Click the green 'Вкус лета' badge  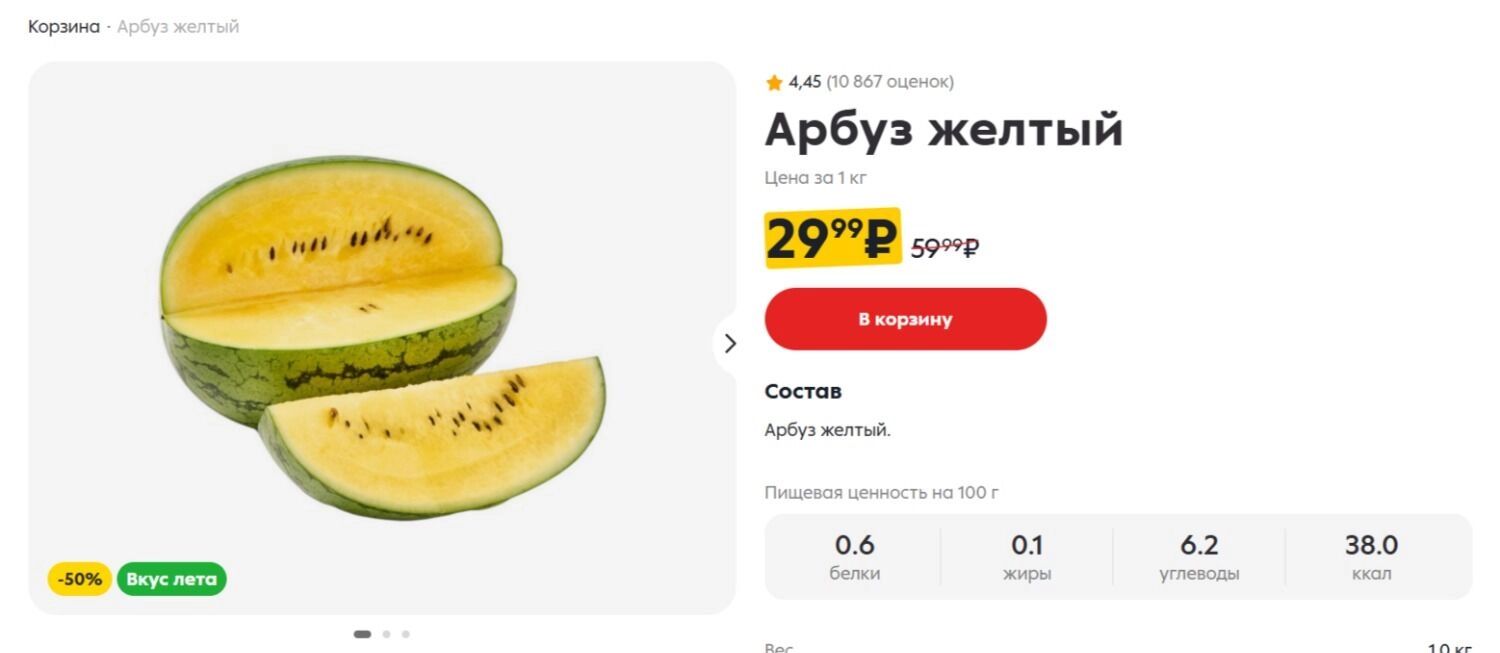(172, 578)
